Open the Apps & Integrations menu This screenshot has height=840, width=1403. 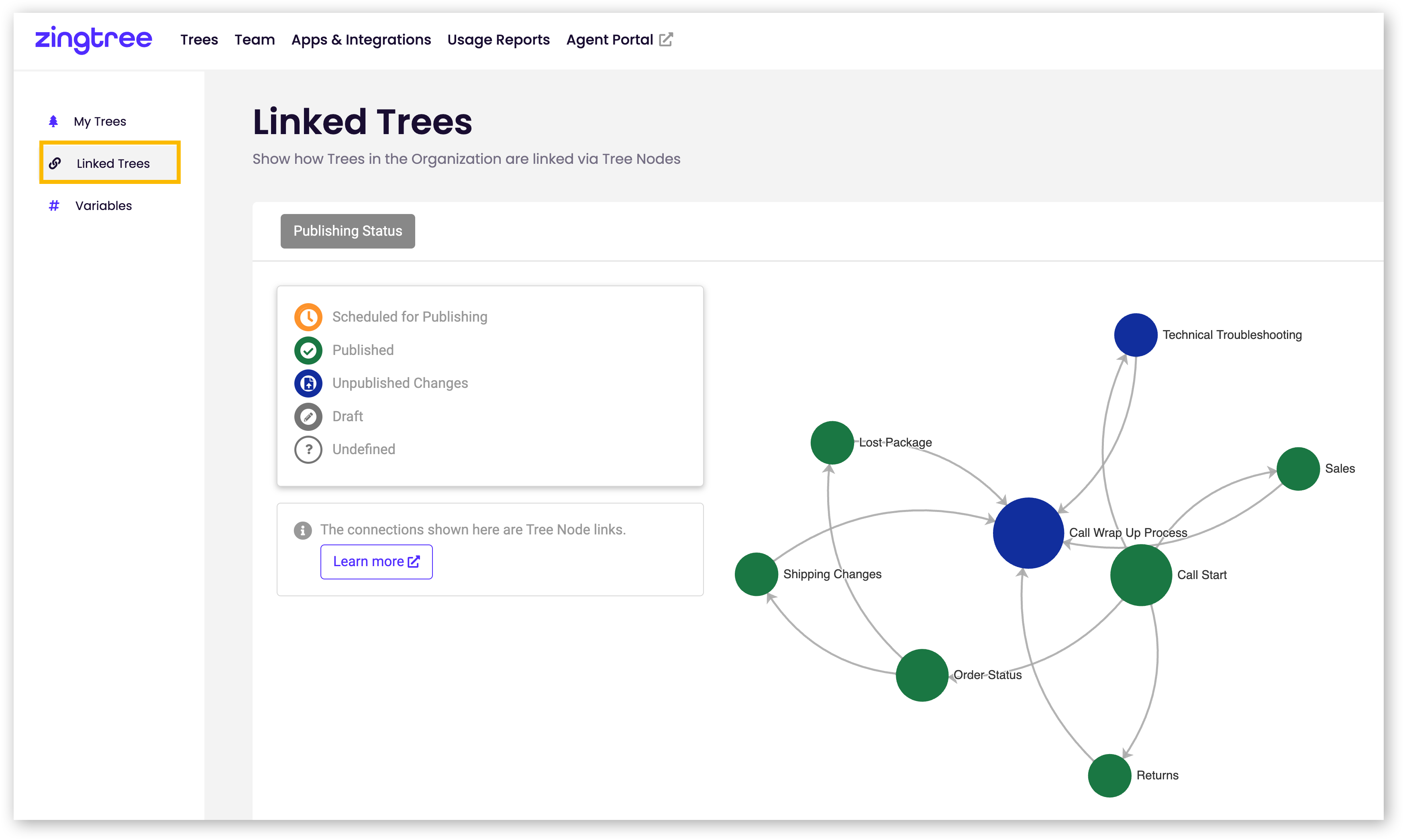[361, 40]
